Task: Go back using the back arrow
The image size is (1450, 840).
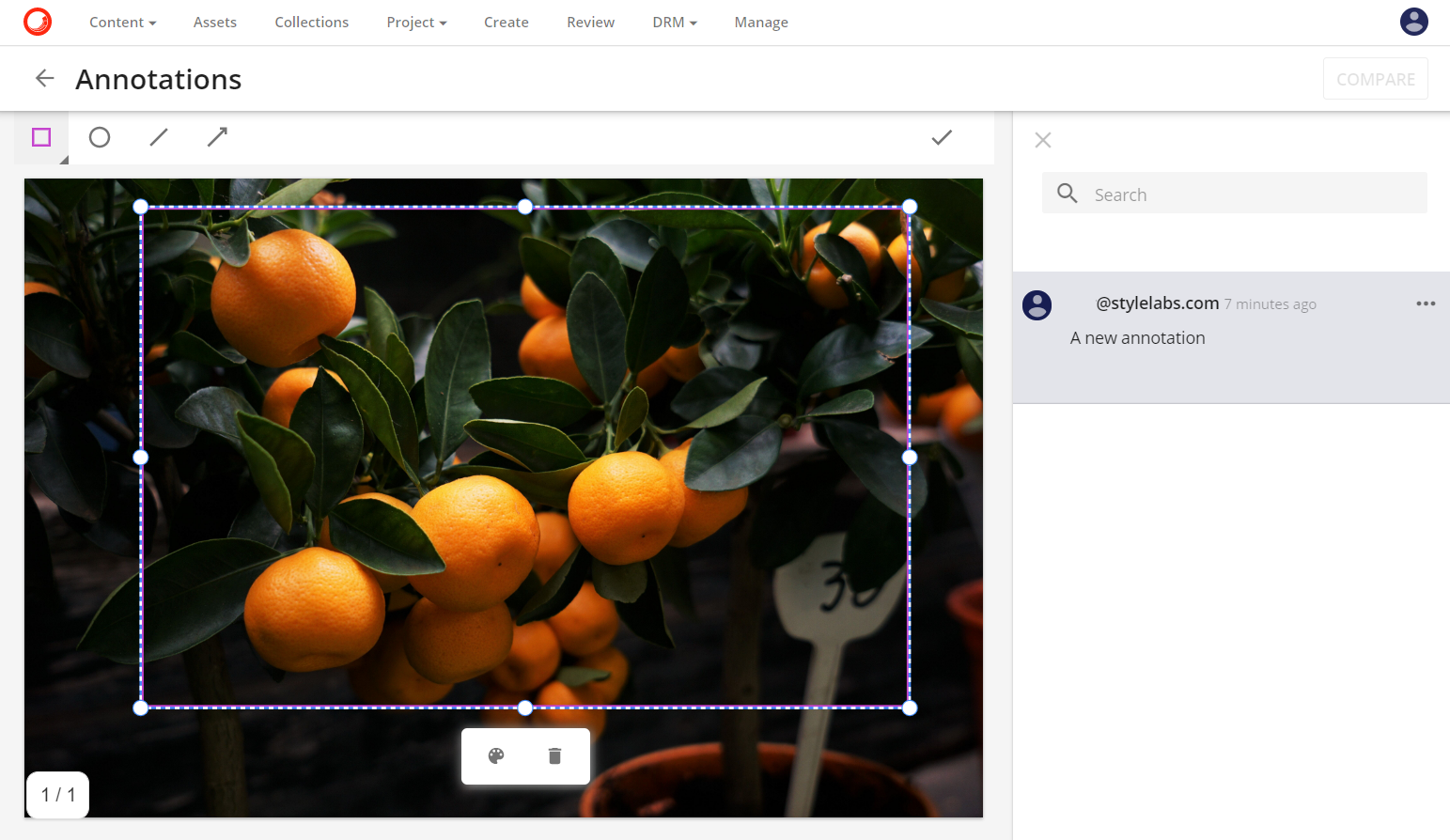Action: [43, 78]
